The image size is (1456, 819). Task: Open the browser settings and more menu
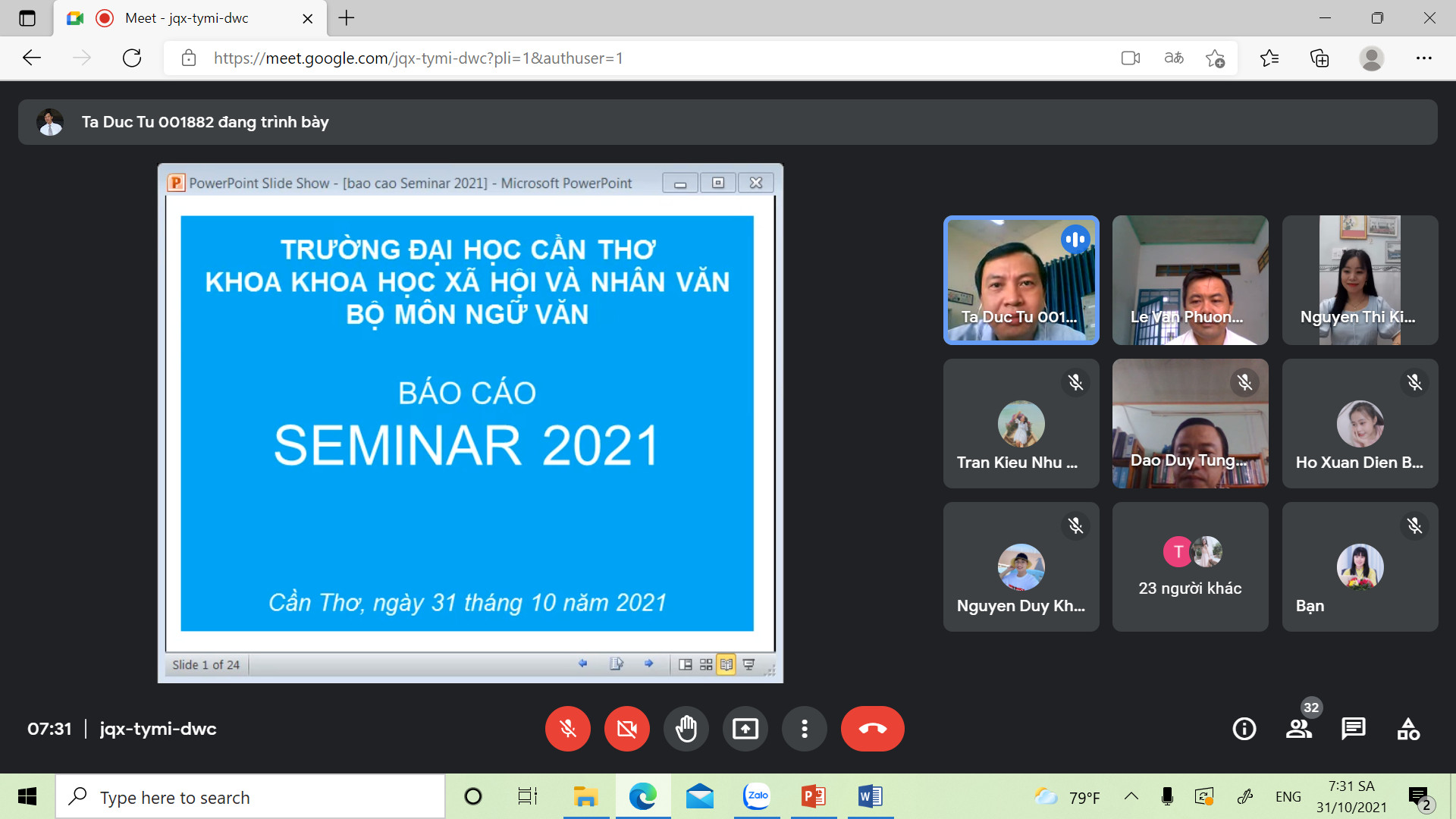tap(1423, 58)
